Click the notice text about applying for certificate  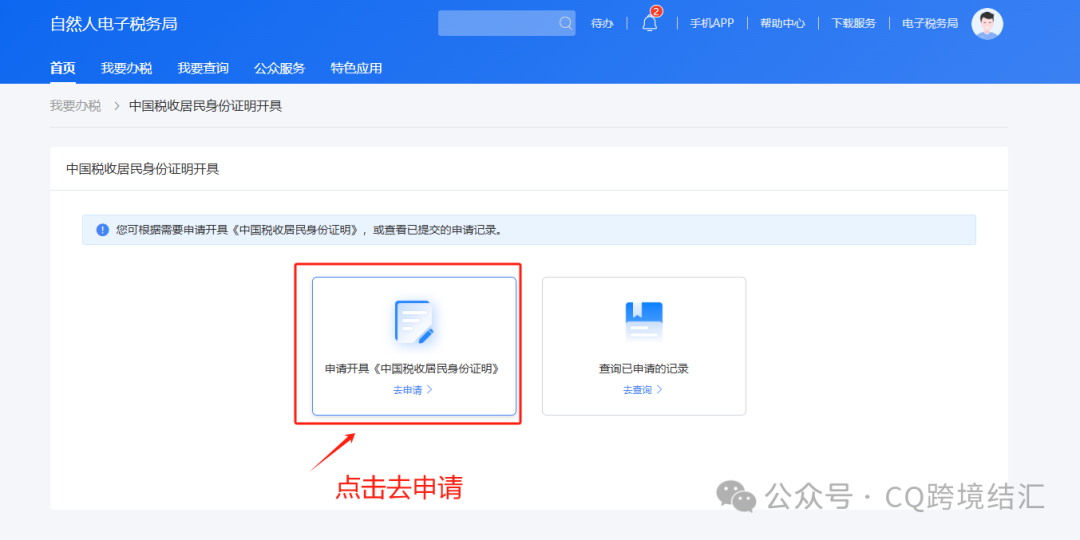[x=309, y=230]
